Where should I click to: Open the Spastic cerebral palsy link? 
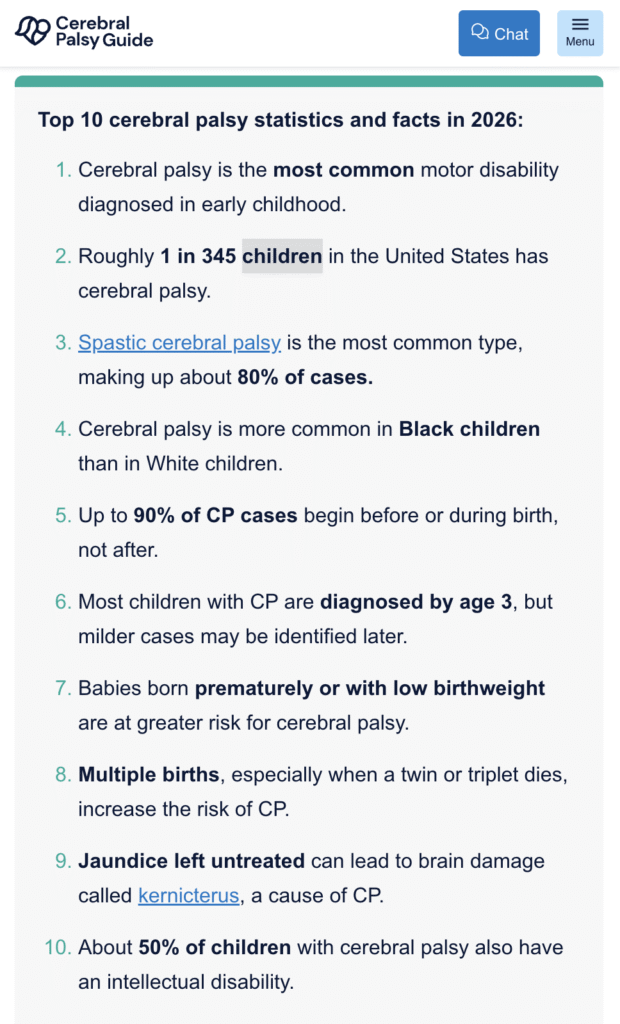(179, 342)
